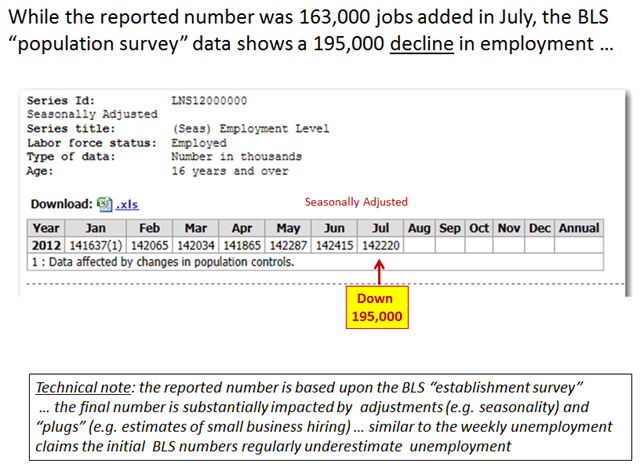Click the (Seas) Employment Level title
Screen dimensions: 640x471
click(x=251, y=129)
